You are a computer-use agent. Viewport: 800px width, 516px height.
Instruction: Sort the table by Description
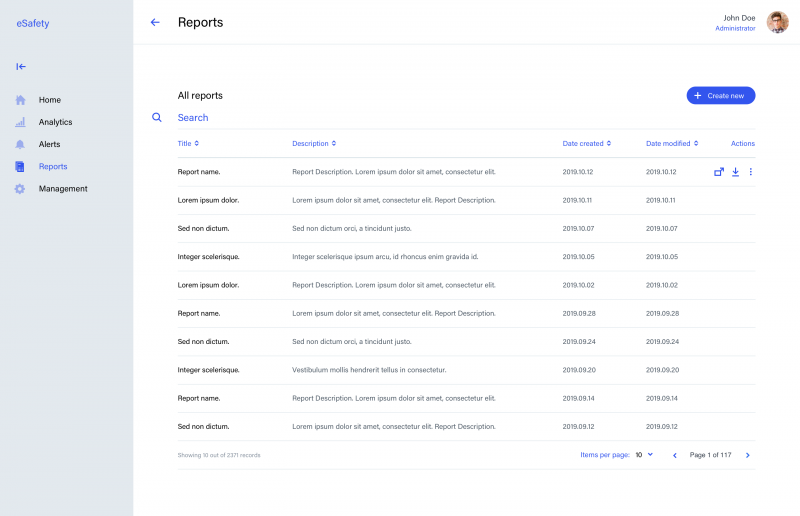click(314, 143)
